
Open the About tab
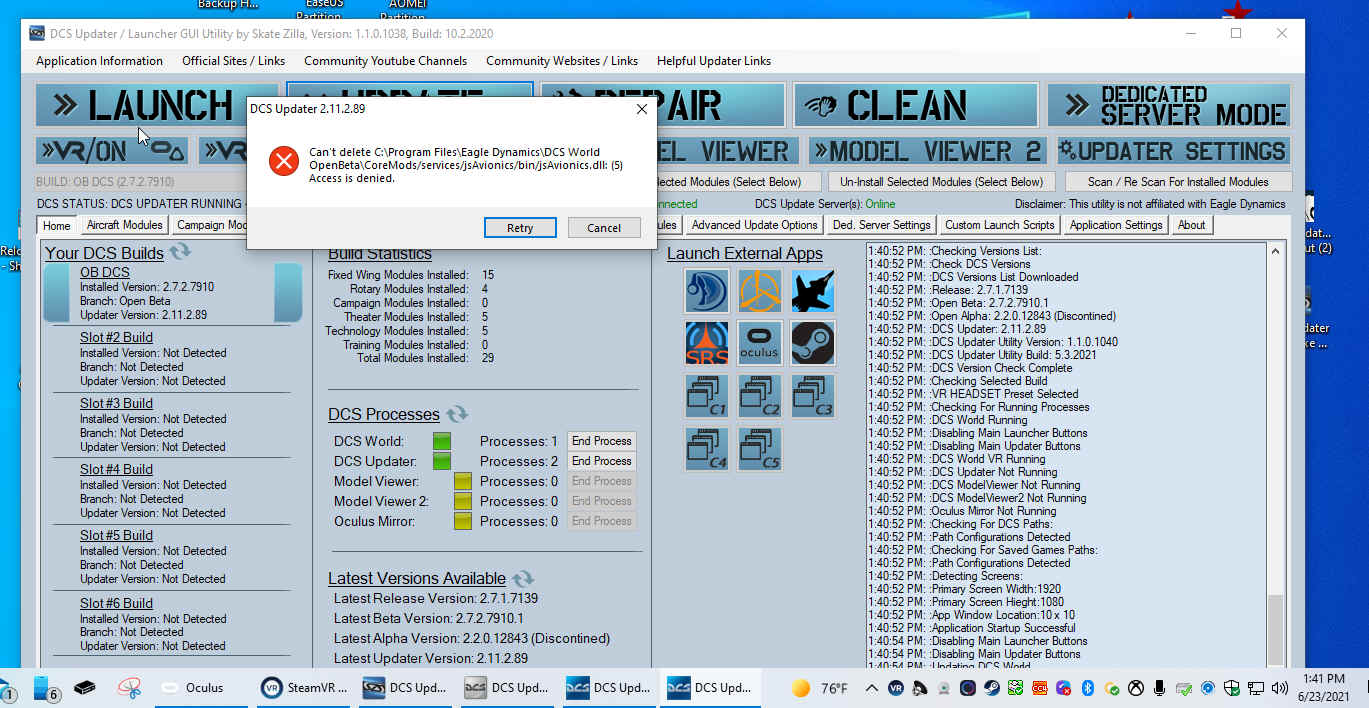tap(1192, 225)
